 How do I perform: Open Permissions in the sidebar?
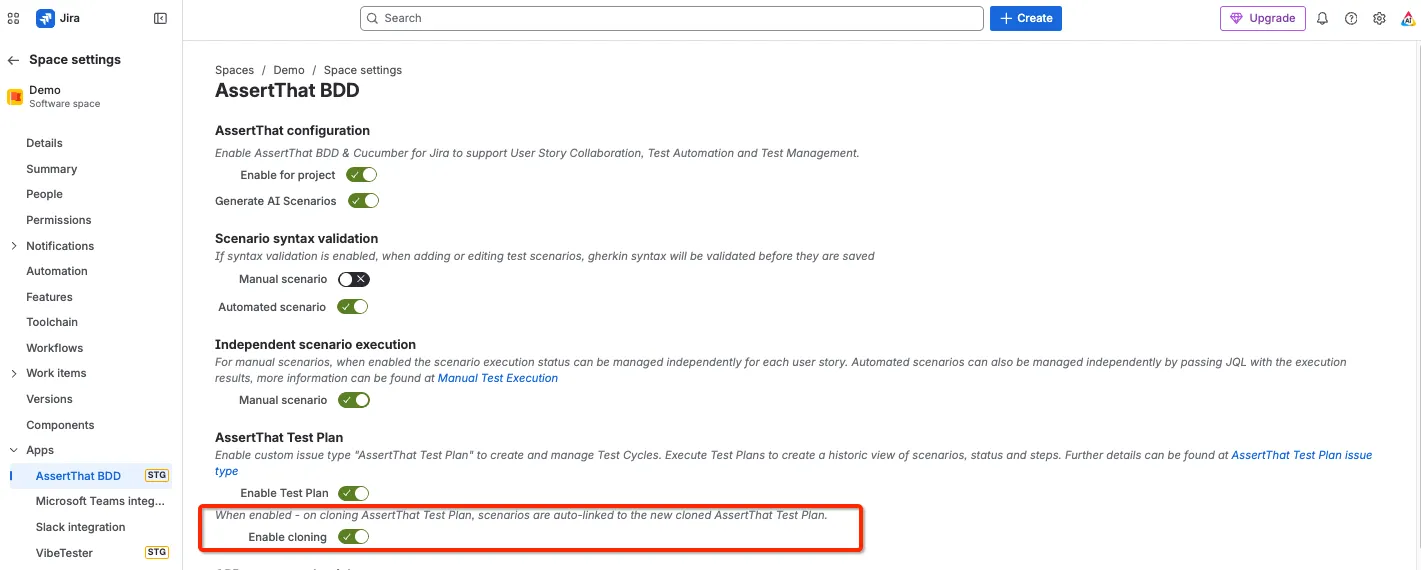click(59, 220)
